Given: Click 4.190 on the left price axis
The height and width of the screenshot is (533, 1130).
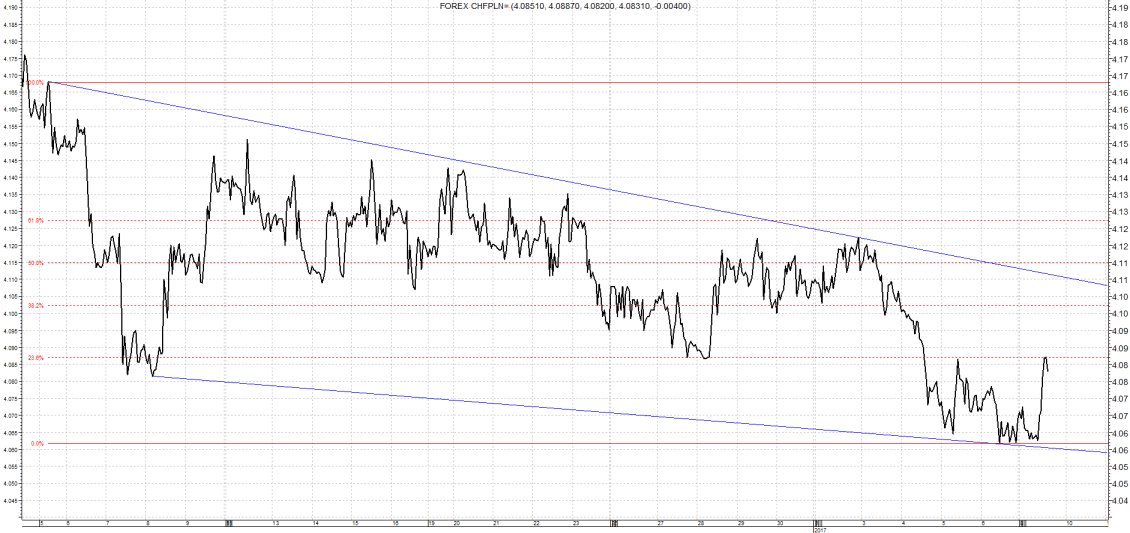Looking at the screenshot, I should (x=11, y=7).
